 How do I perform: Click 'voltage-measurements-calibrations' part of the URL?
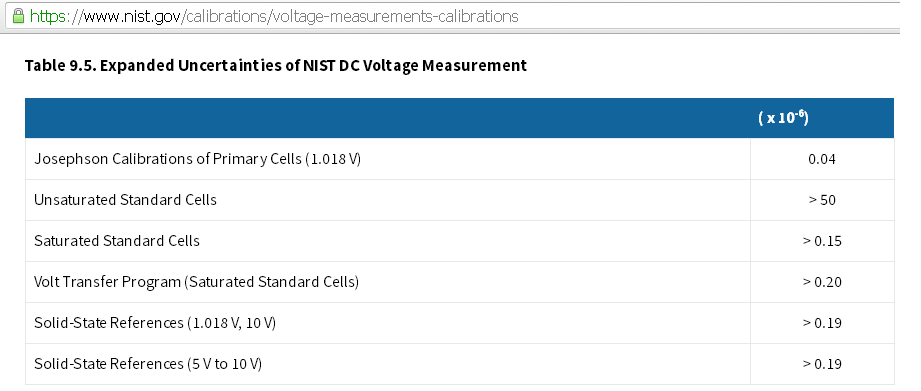tap(397, 16)
